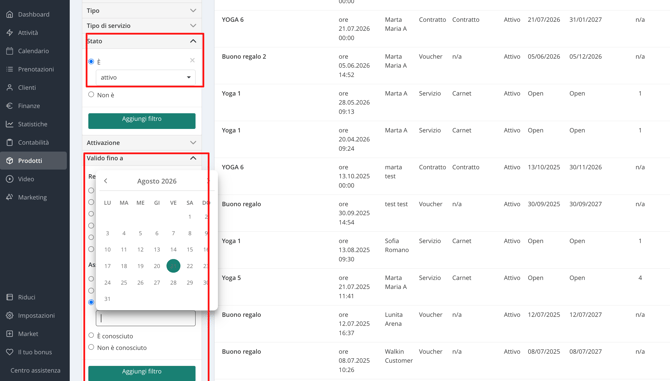Click the '05/12/2026' expiry date cell
Viewport: 670px width, 381px height.
coord(585,56)
